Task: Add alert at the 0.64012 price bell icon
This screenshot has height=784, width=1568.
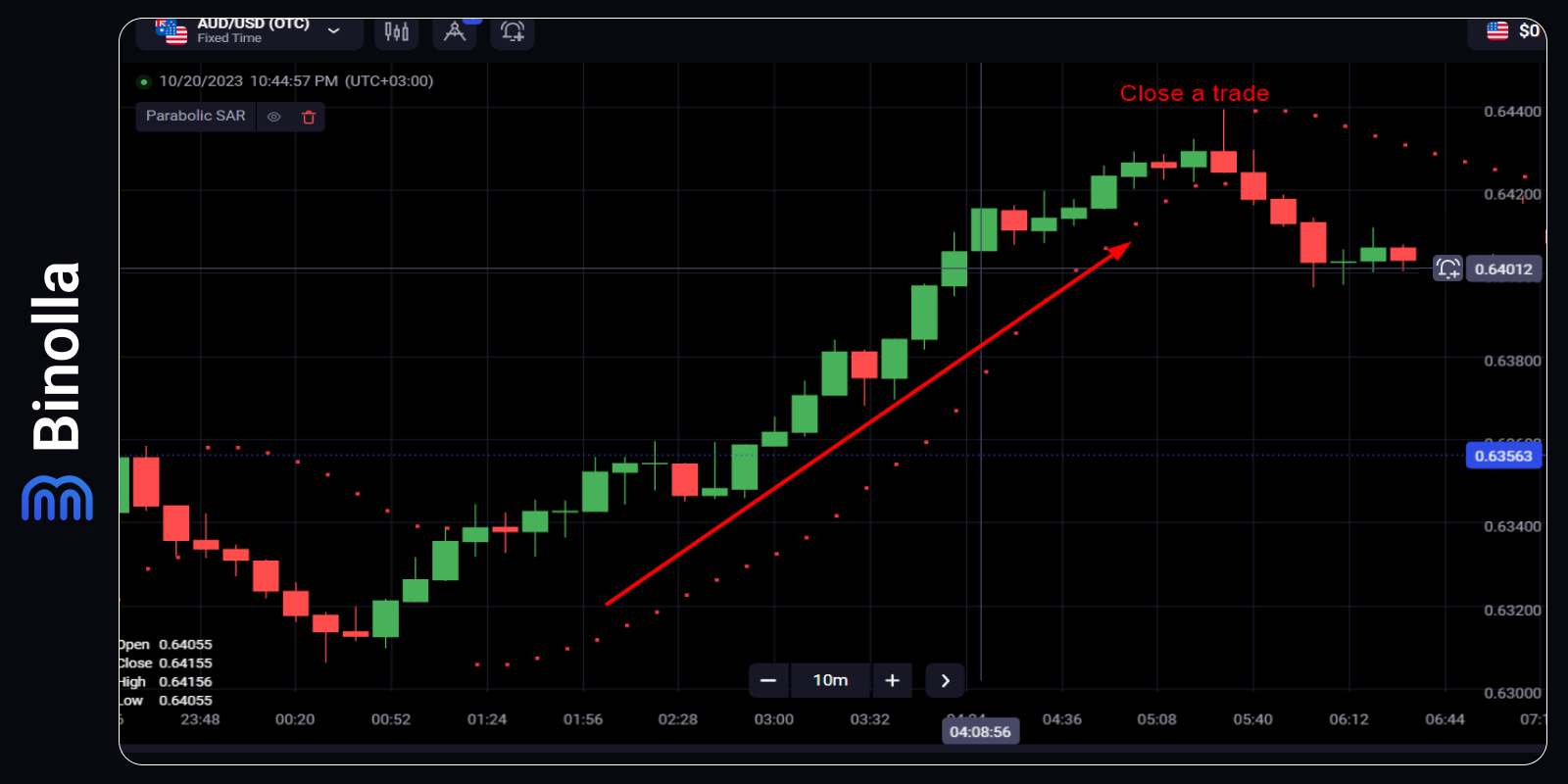Action: pyautogui.click(x=1447, y=269)
